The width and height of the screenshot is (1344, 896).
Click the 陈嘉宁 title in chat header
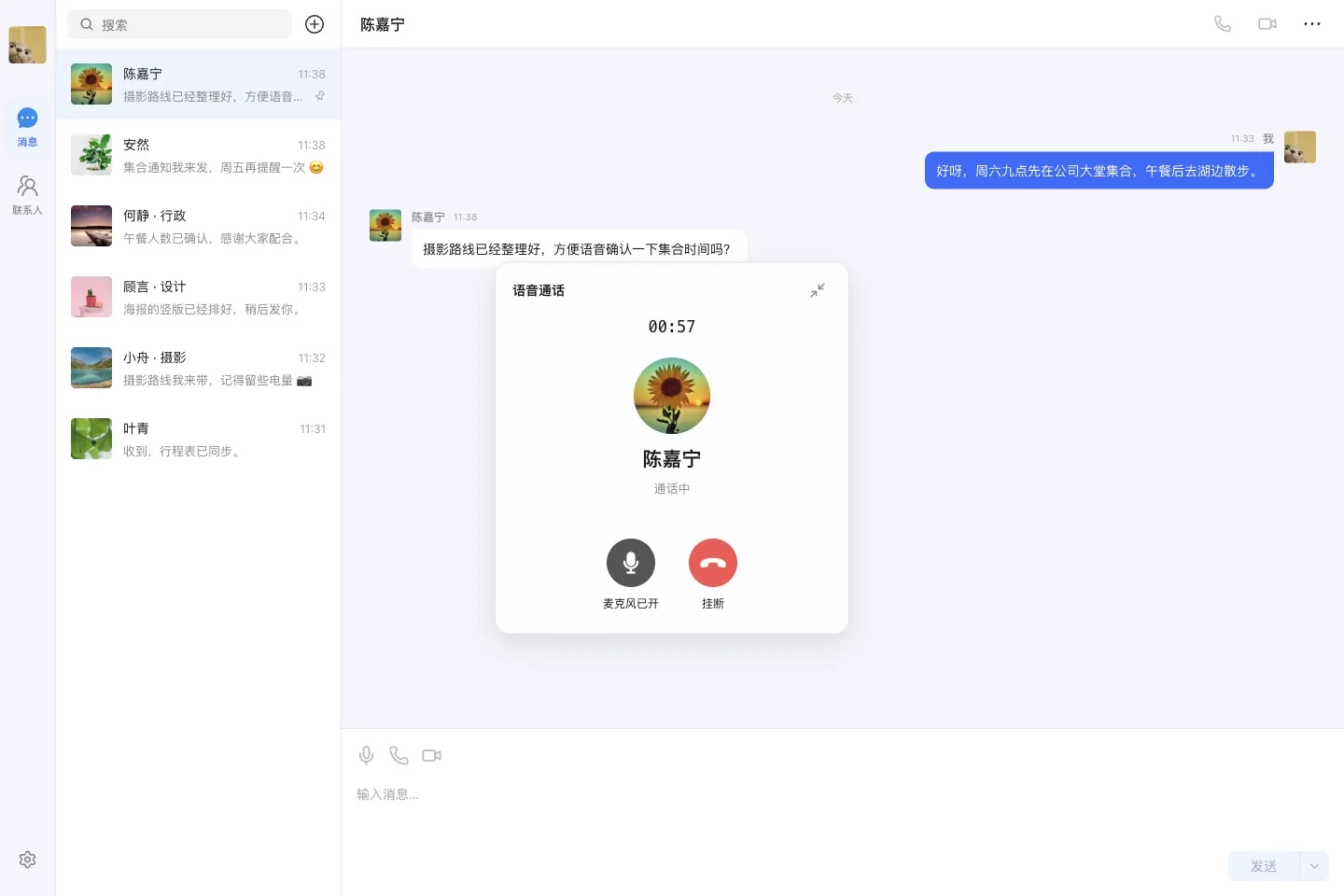coord(383,24)
